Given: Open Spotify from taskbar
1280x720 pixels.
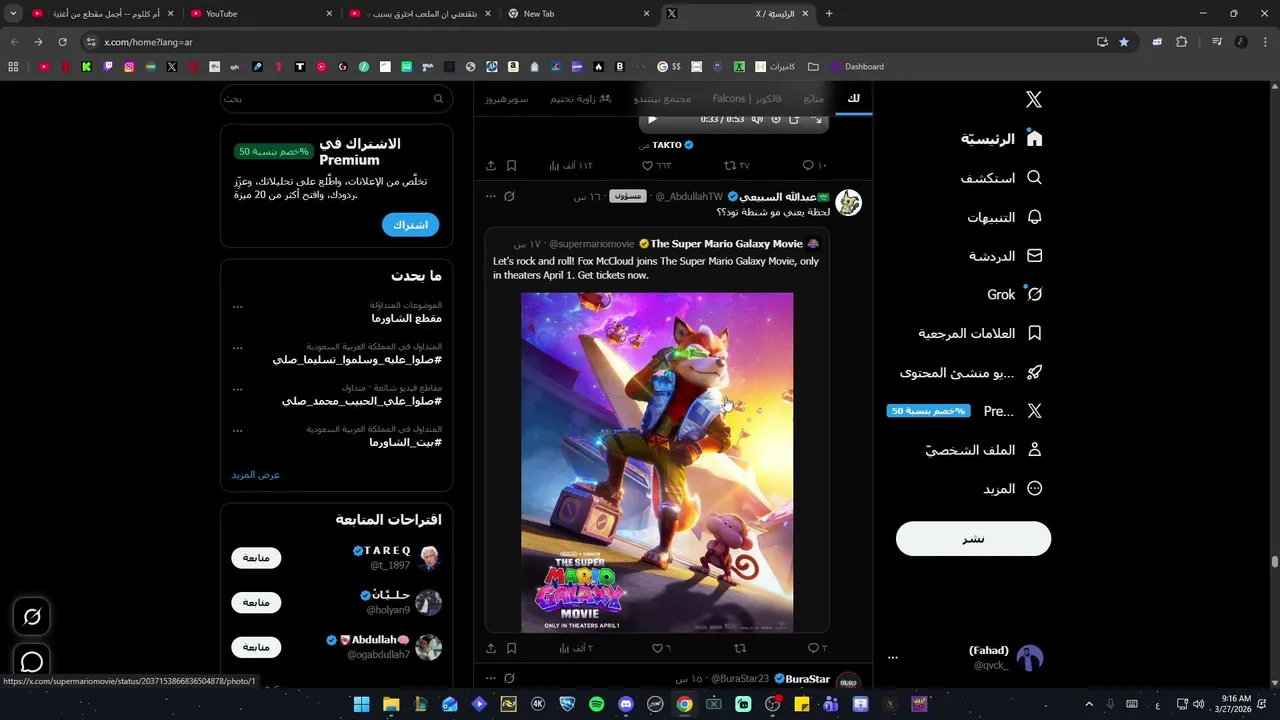Looking at the screenshot, I should click(x=597, y=704).
